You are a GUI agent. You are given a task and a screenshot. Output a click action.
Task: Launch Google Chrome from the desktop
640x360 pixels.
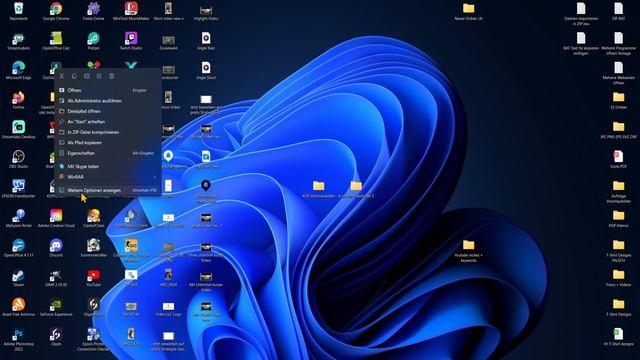point(56,11)
